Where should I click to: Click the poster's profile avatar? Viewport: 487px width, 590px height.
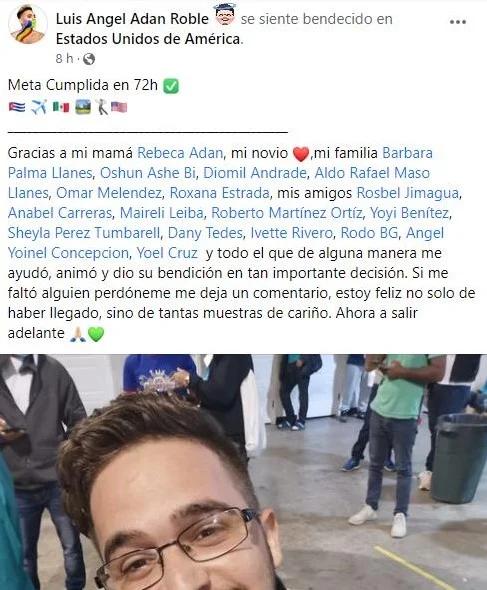[x=27, y=25]
